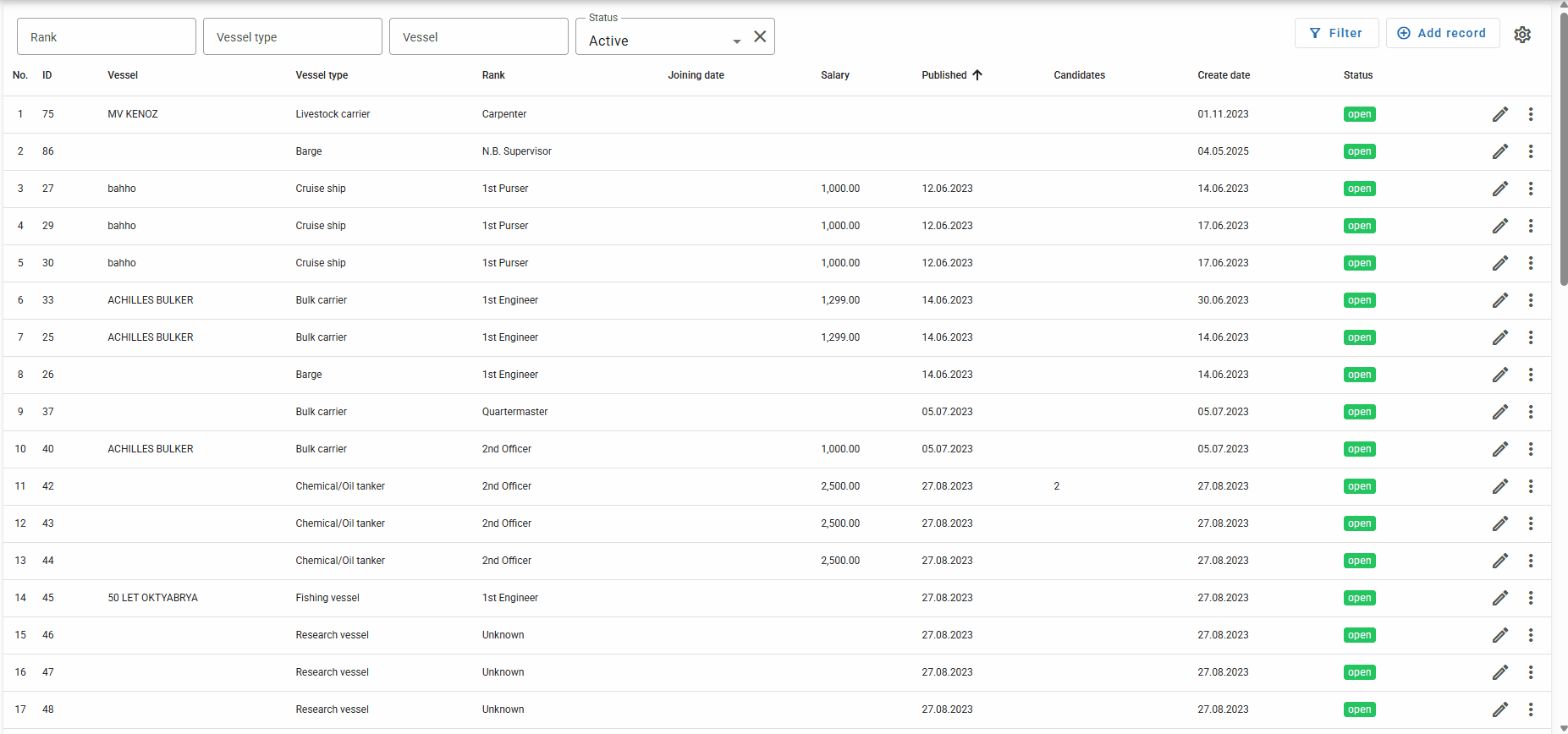The image size is (1568, 734).
Task: Focus the Vessel type filter field
Action: pyautogui.click(x=293, y=37)
